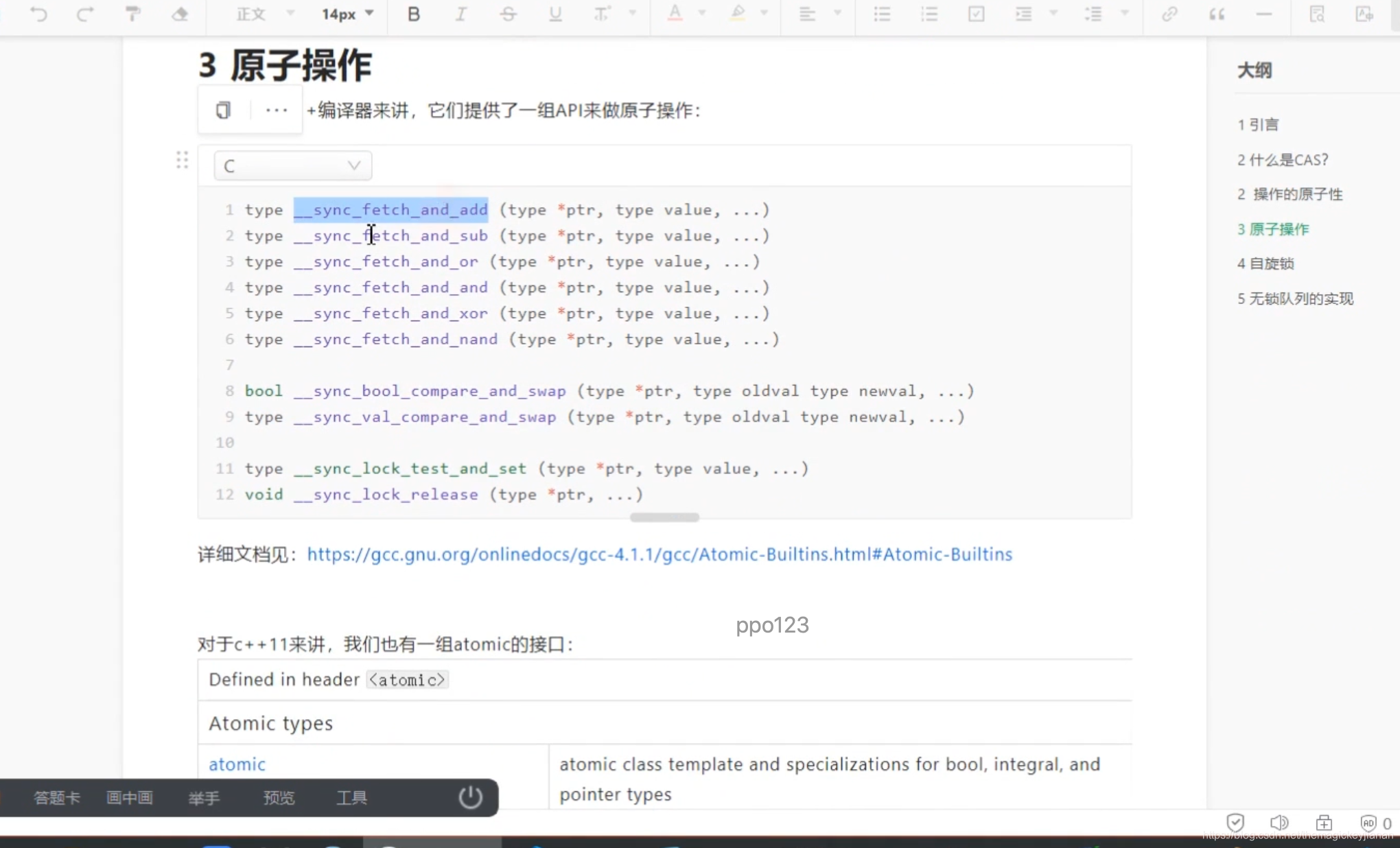
Task: Select the format painter icon
Action: point(132,14)
